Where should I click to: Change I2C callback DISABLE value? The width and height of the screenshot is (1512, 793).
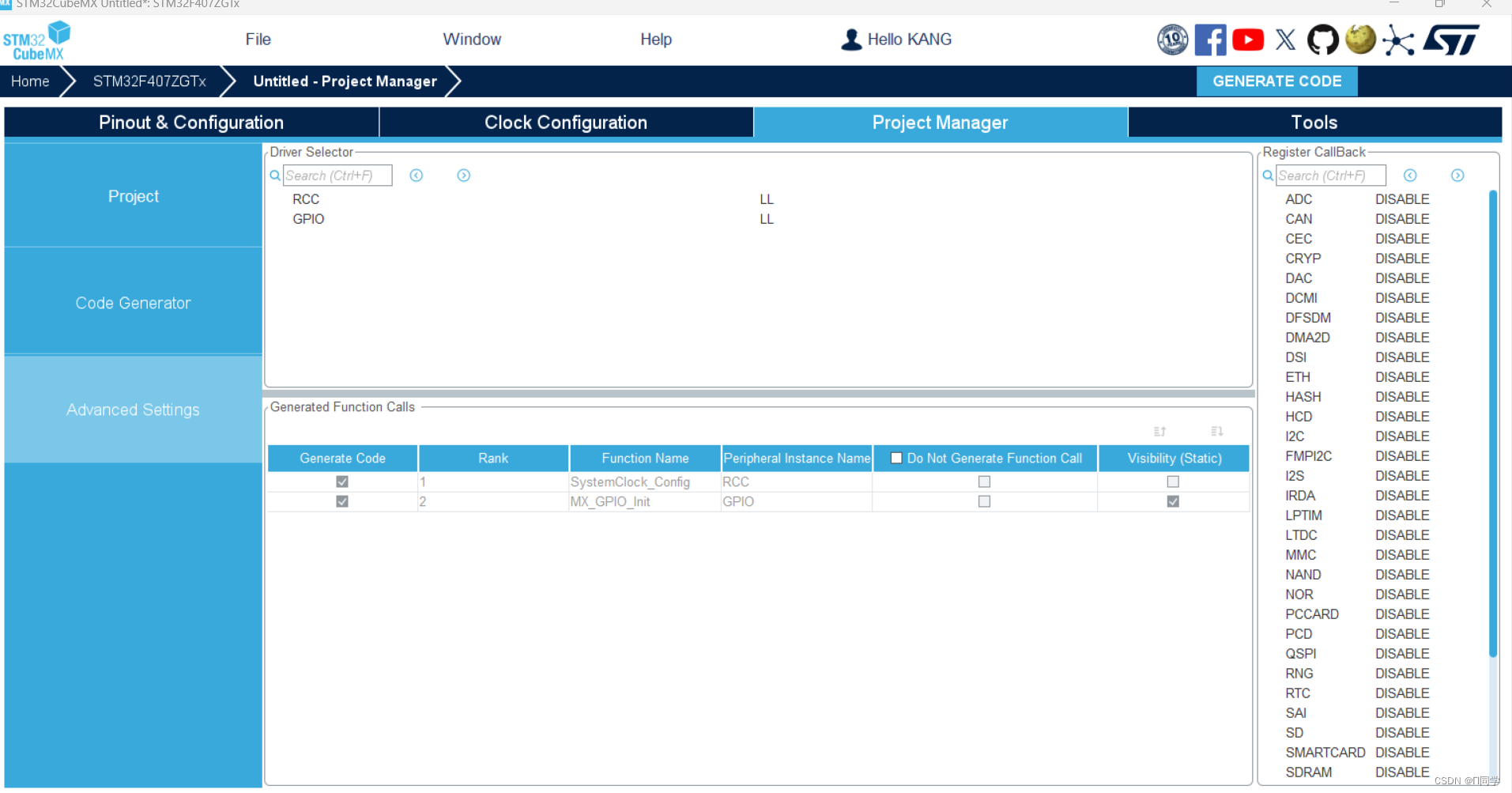point(1402,436)
